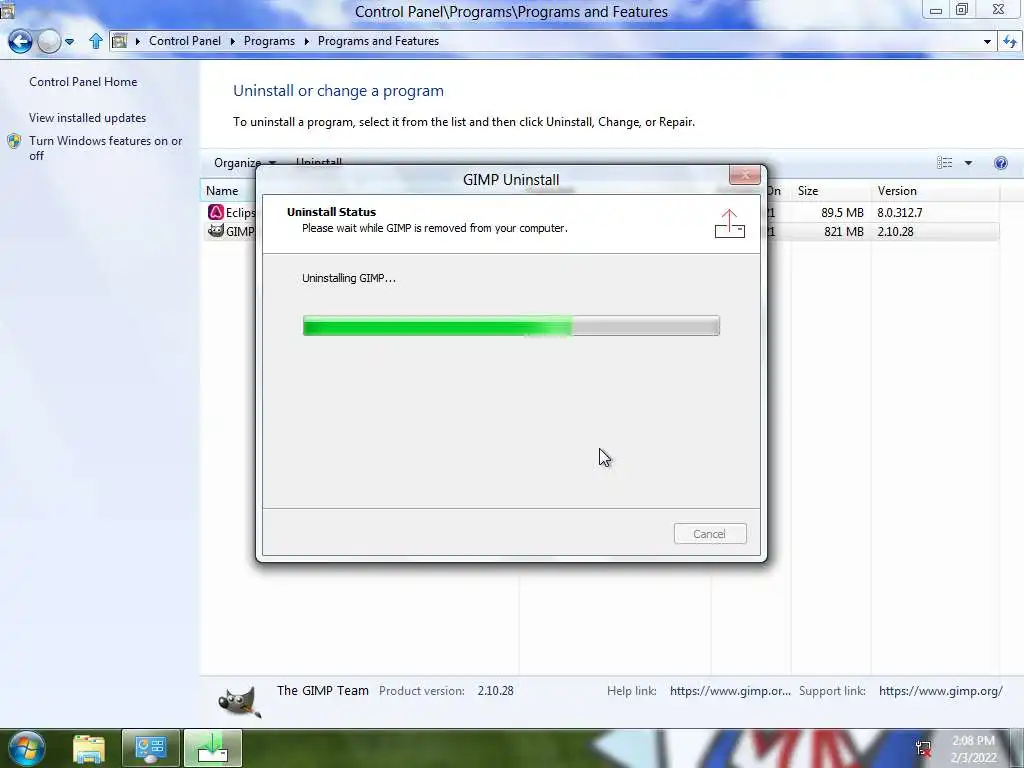Select Control Panel in the address breadcrumb

185,40
